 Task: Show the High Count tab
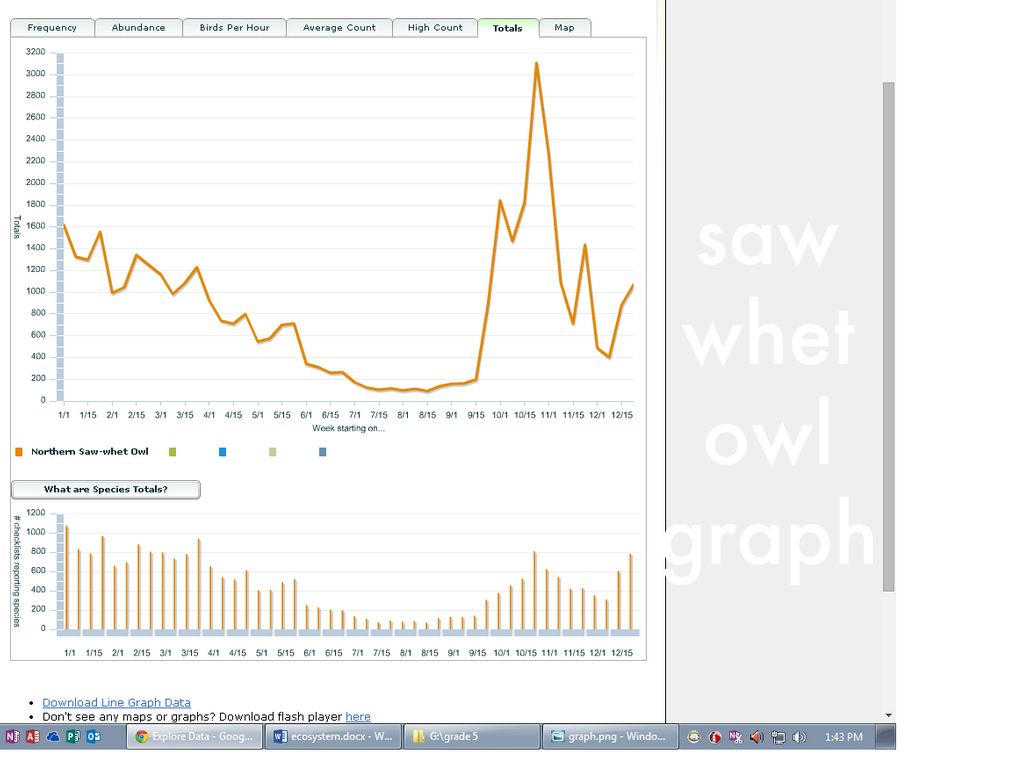coord(435,28)
